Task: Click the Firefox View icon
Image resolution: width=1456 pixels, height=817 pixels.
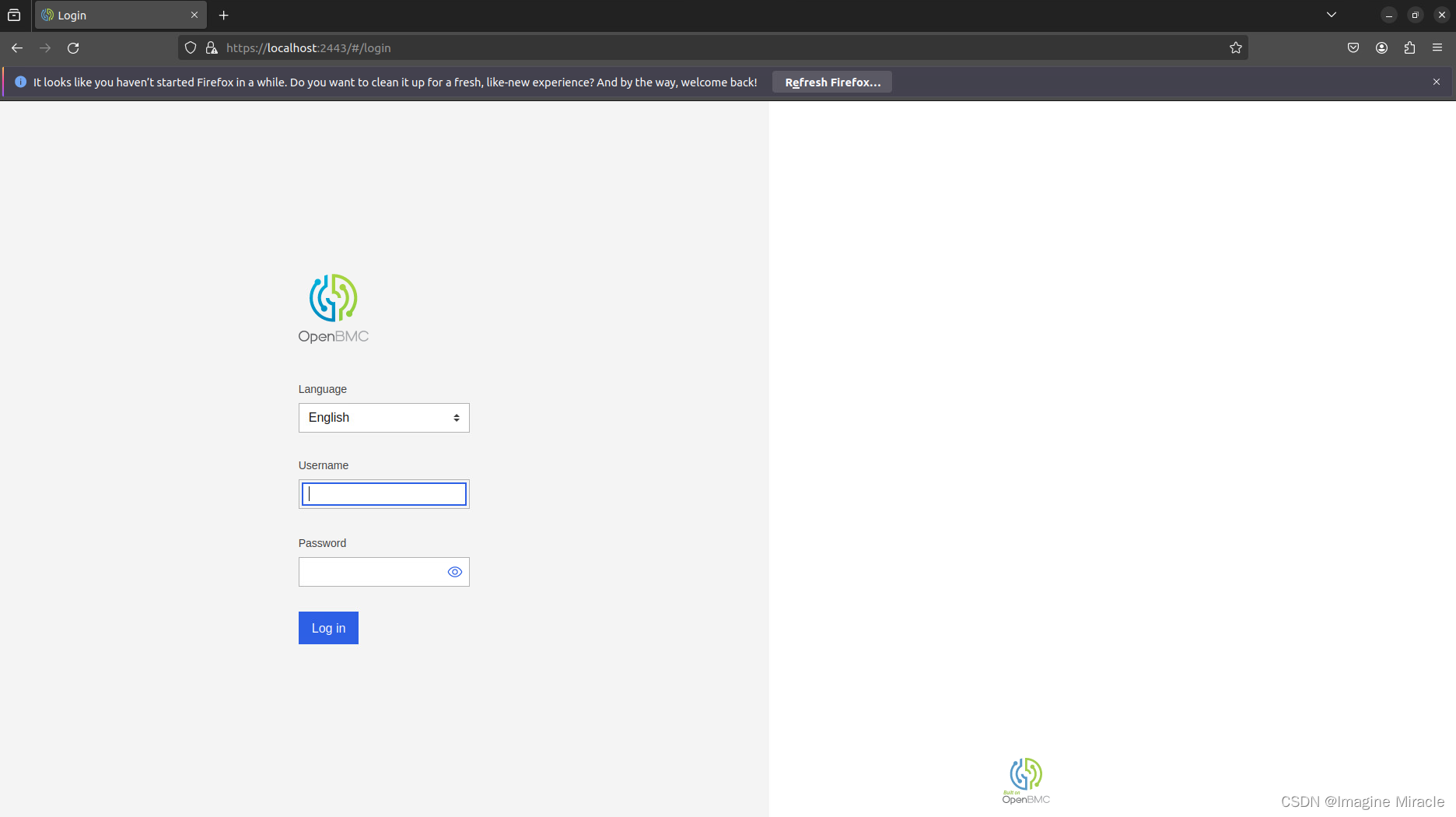Action: coord(14,14)
